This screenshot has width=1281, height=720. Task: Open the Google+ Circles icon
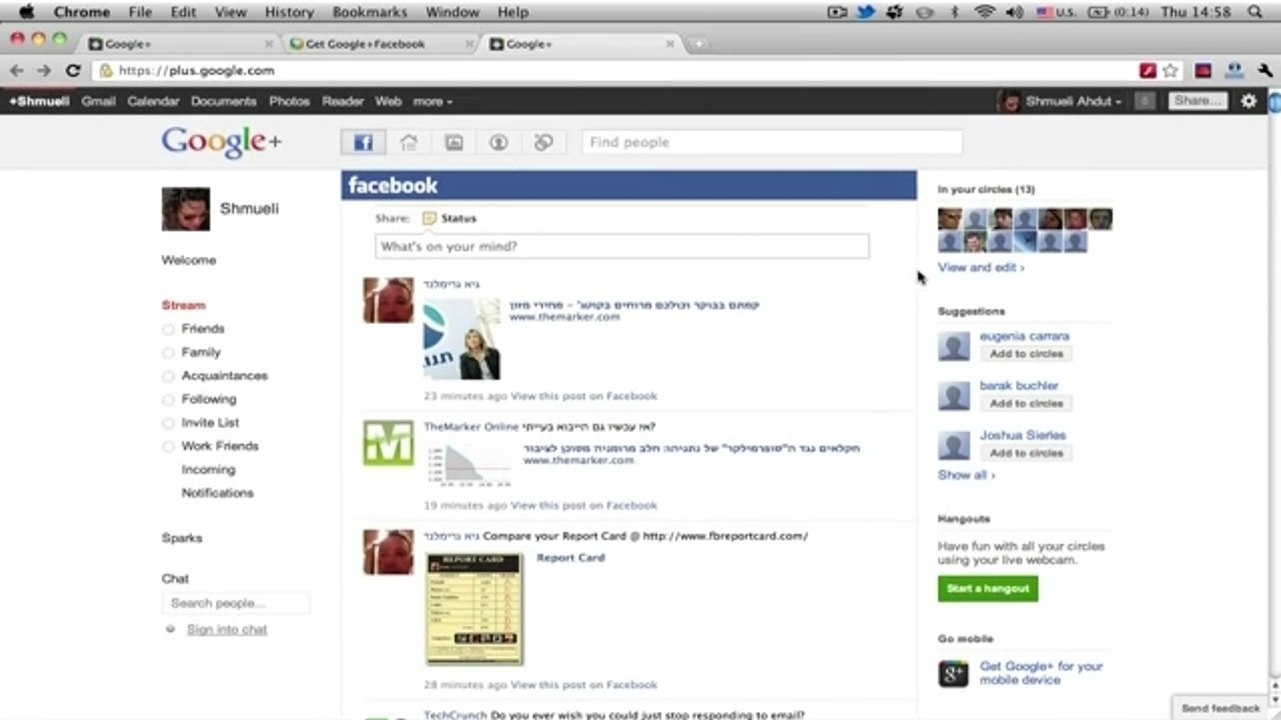(x=543, y=142)
